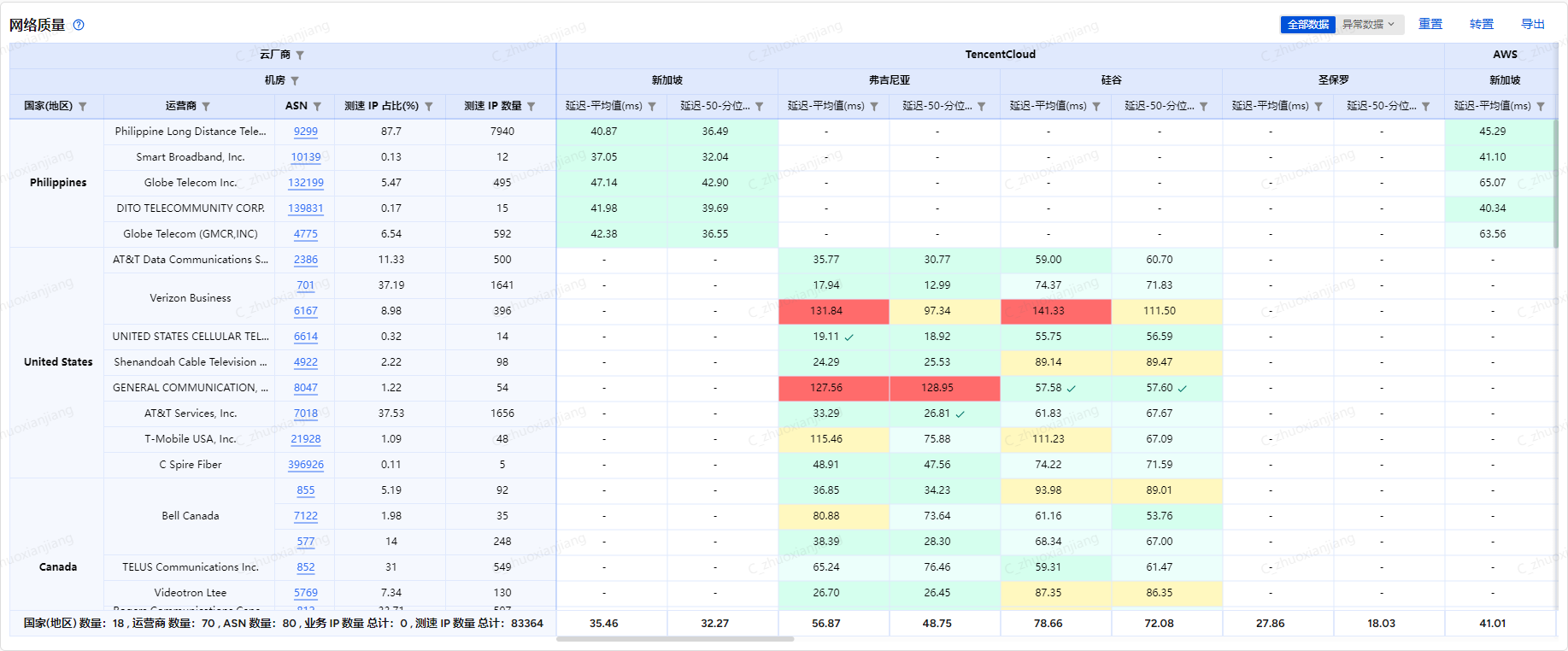Click the horizontal scrollbar below the table
Viewport: 1568px width, 651px height.
click(675, 638)
